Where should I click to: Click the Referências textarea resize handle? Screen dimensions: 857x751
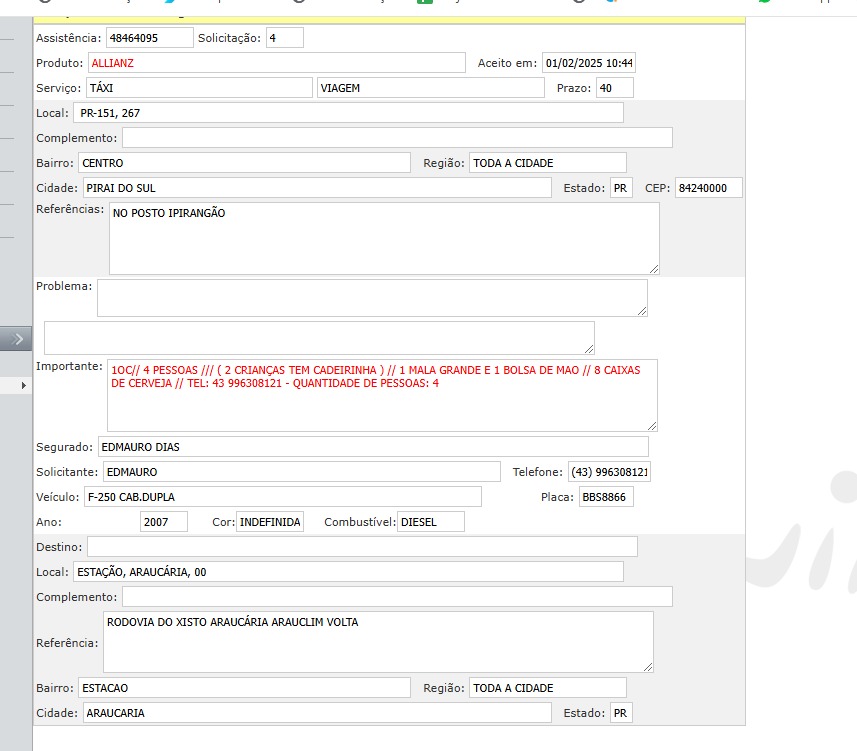654,269
